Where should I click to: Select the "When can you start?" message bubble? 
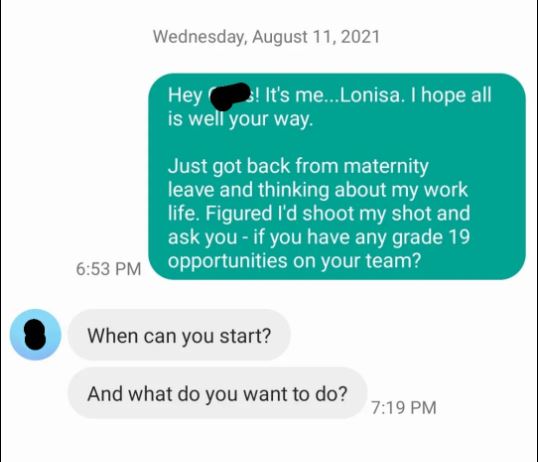click(179, 335)
